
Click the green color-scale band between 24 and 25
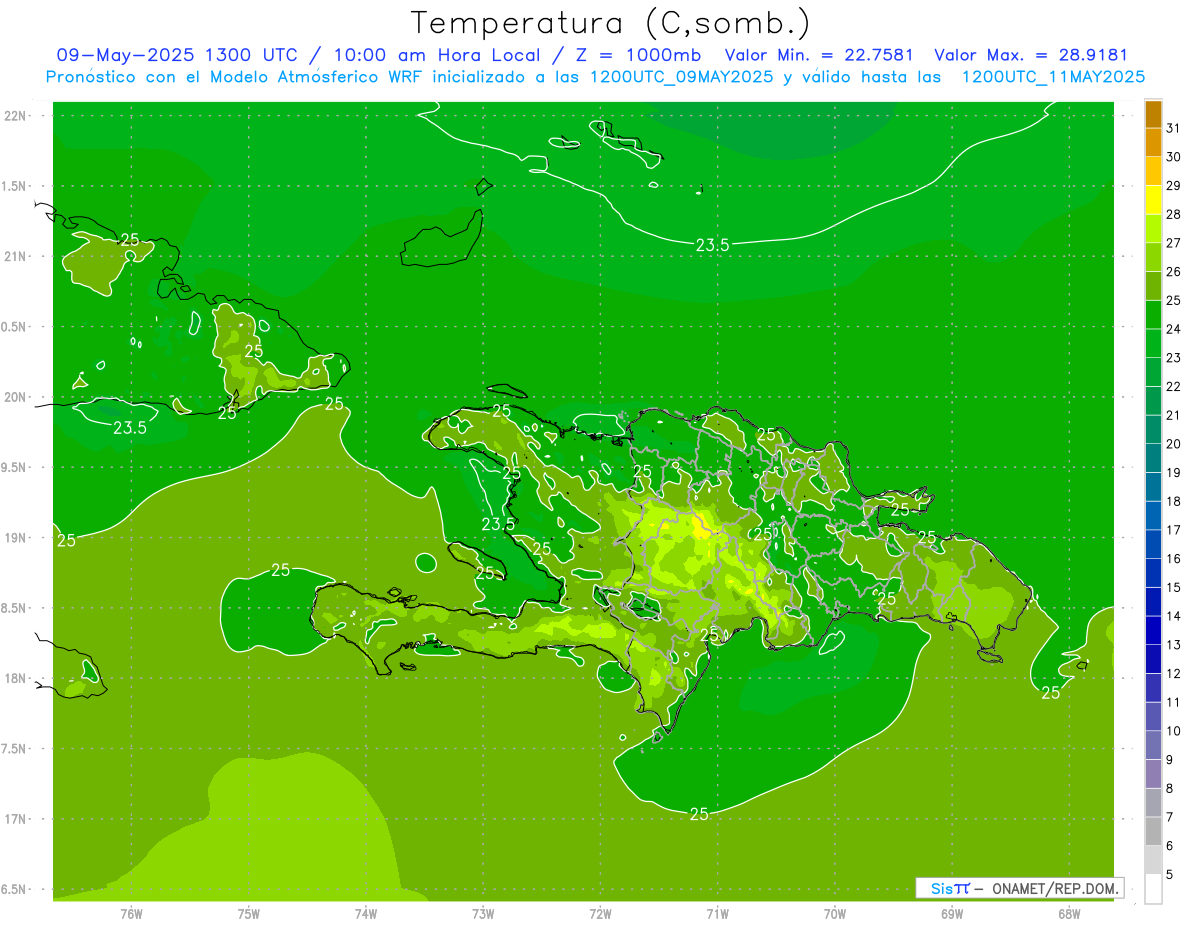(1153, 315)
